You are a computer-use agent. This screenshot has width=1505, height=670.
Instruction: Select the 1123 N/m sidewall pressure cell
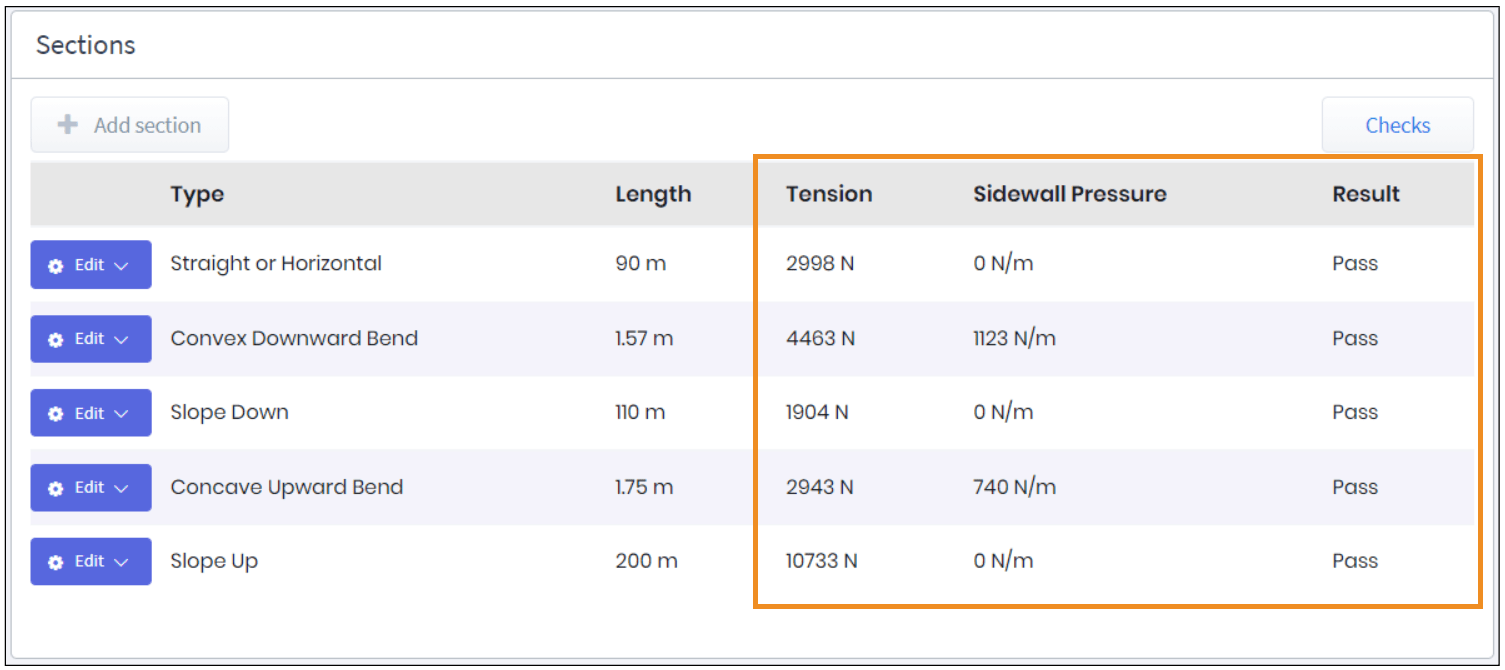[x=1014, y=339]
